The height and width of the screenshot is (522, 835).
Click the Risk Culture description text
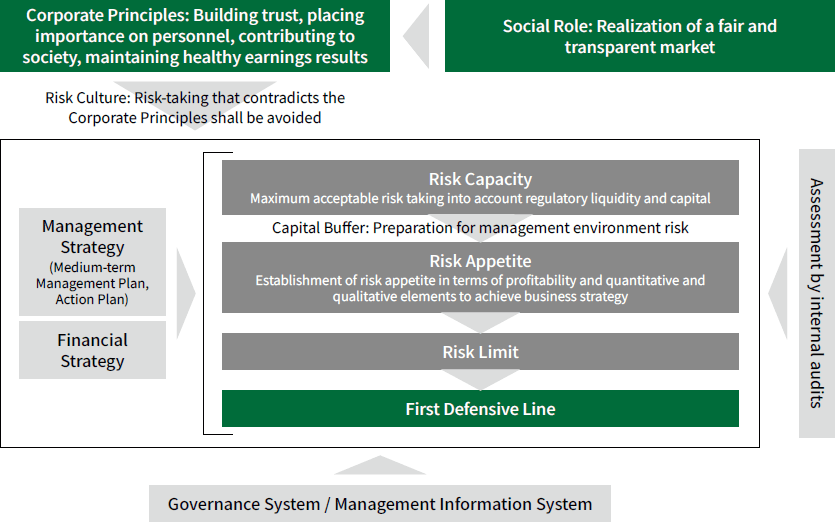(x=195, y=108)
